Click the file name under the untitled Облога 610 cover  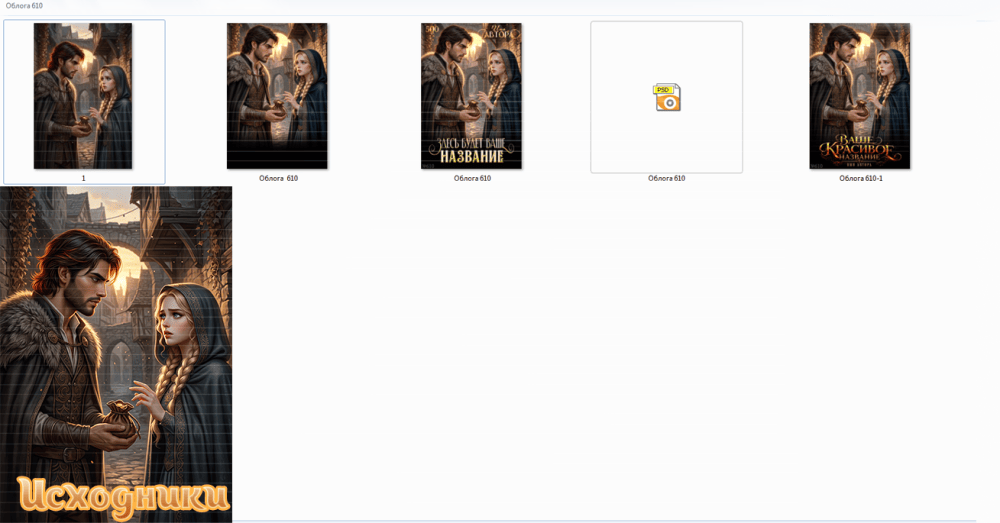[x=279, y=179]
